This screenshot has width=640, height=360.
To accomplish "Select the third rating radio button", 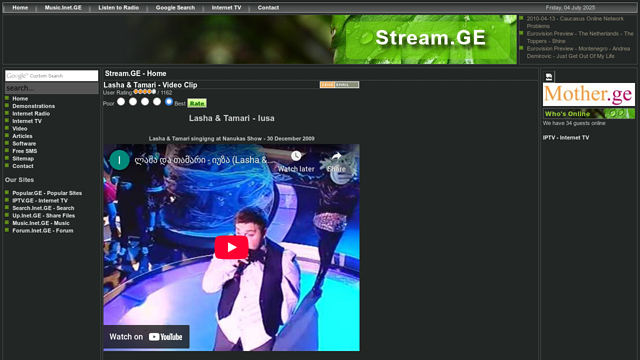I will click(x=145, y=102).
